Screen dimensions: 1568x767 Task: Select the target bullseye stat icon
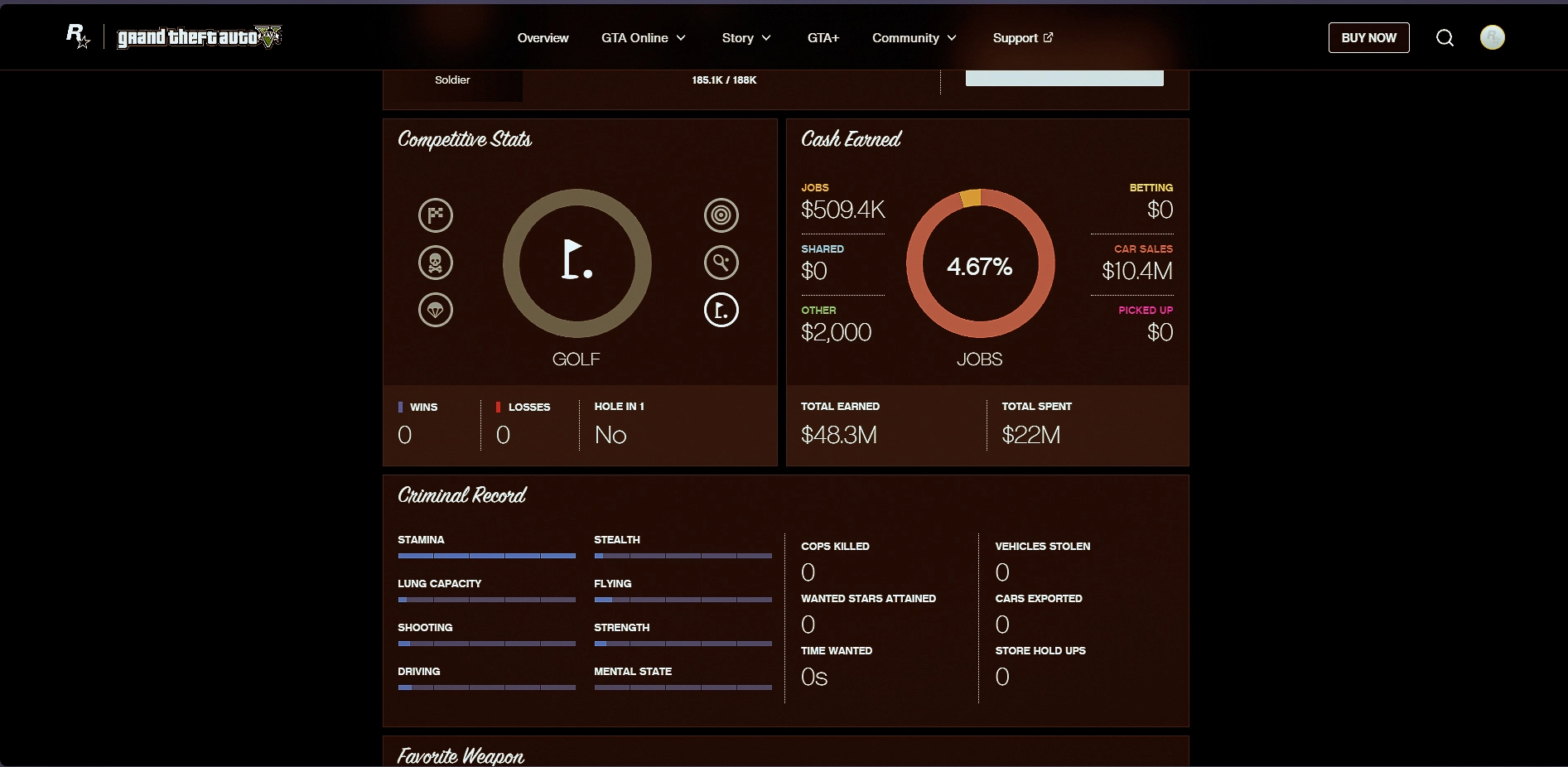click(721, 215)
